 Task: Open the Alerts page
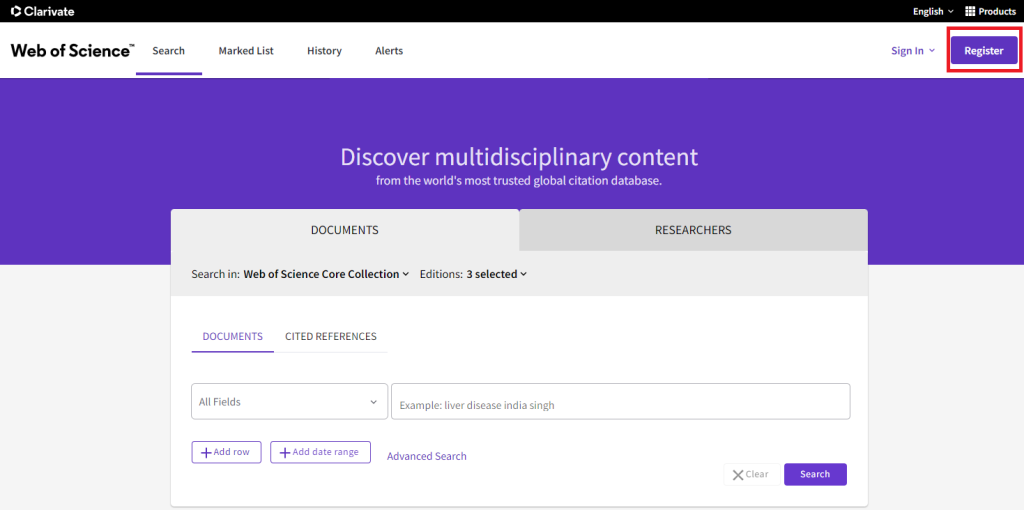coord(389,50)
